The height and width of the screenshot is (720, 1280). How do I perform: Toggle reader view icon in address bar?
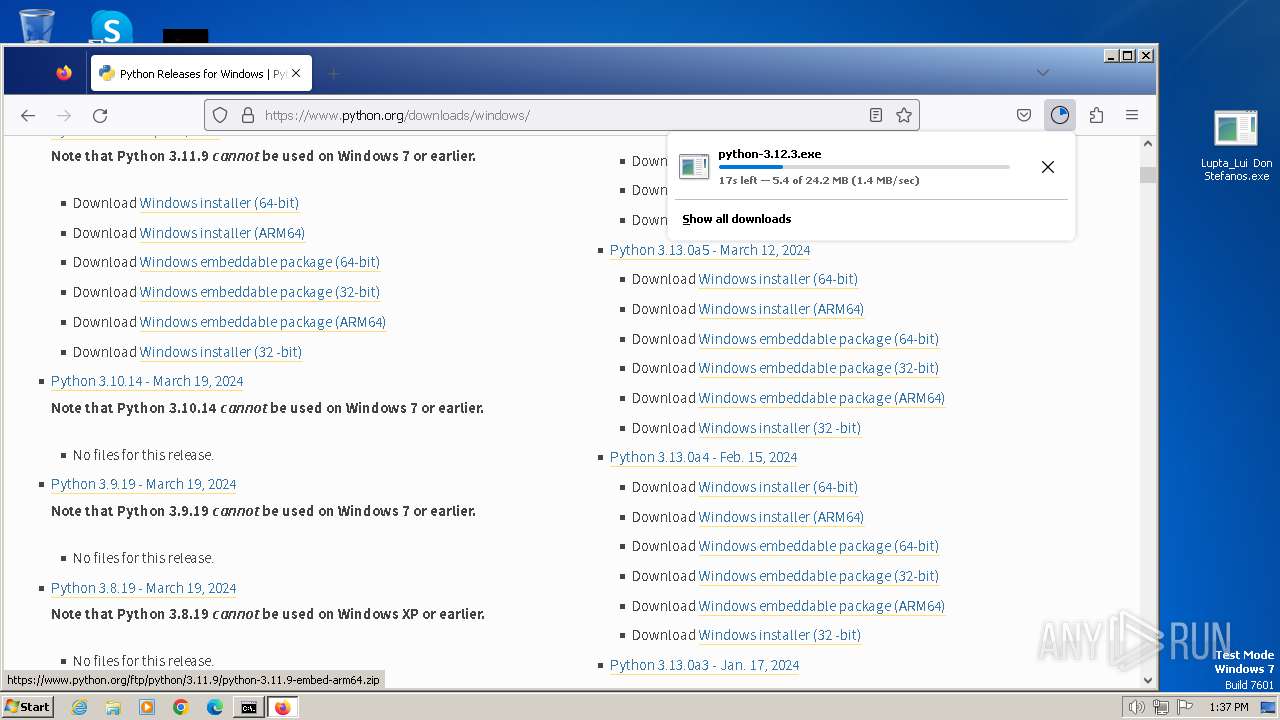[876, 115]
